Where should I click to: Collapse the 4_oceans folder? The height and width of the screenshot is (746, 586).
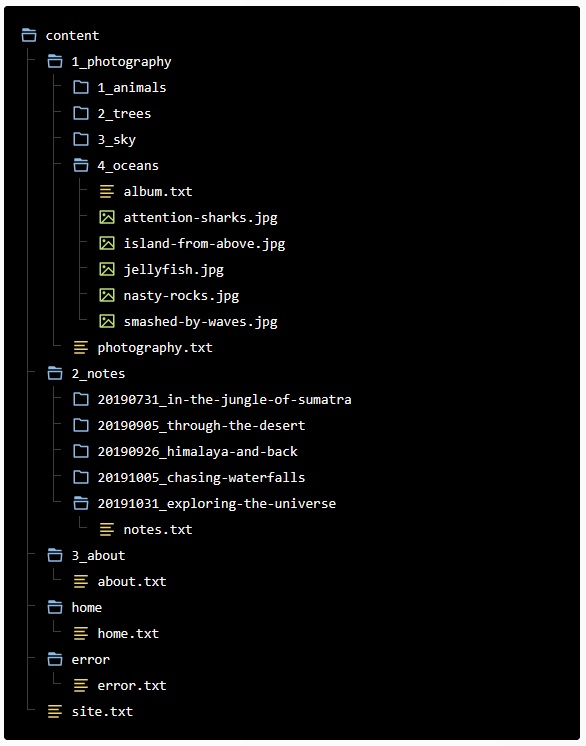coord(116,166)
